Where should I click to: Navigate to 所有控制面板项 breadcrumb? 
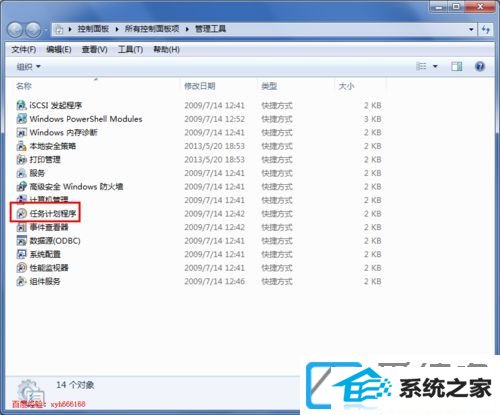click(x=152, y=29)
